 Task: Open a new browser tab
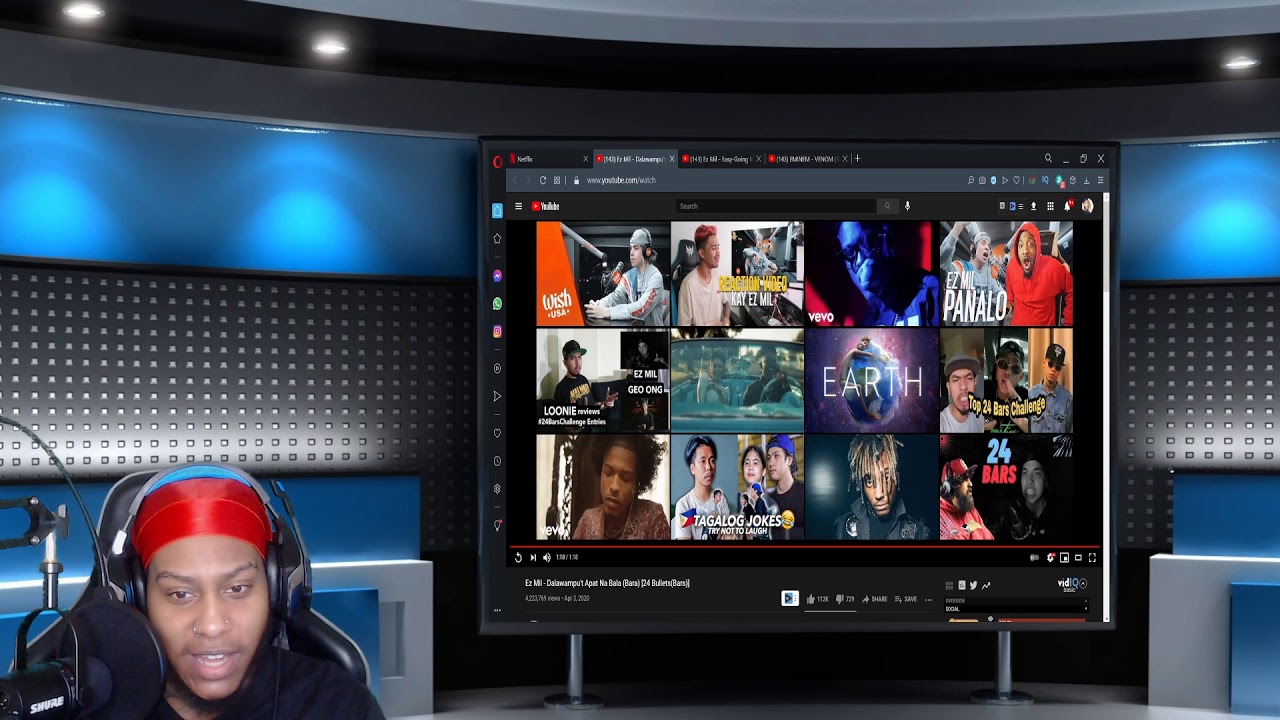[x=857, y=158]
